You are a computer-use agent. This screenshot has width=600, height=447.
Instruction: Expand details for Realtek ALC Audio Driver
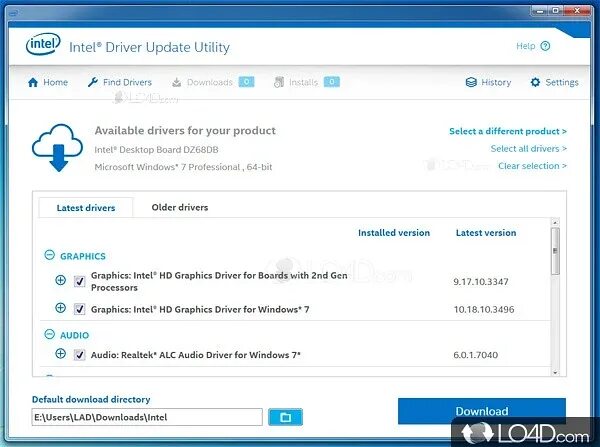click(60, 353)
